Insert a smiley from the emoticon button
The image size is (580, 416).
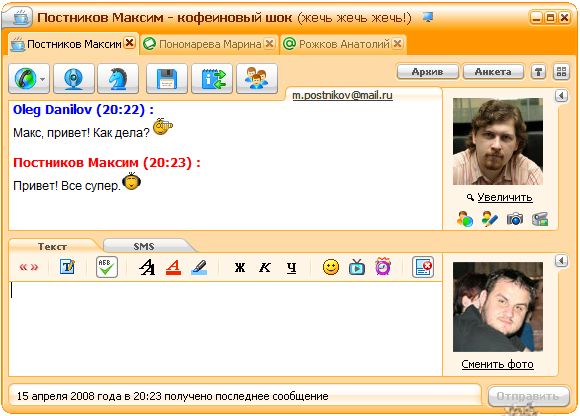click(331, 267)
